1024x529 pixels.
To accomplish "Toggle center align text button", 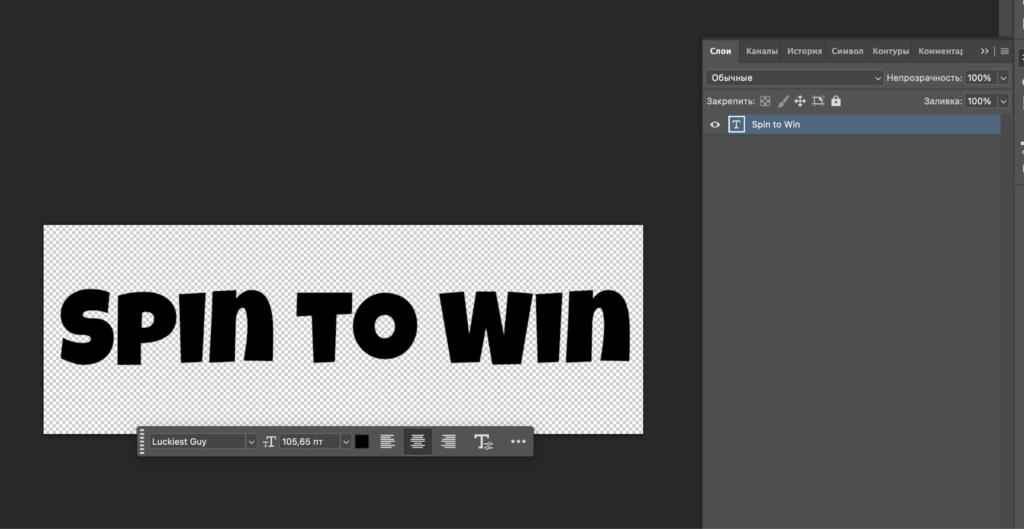I will (x=418, y=441).
